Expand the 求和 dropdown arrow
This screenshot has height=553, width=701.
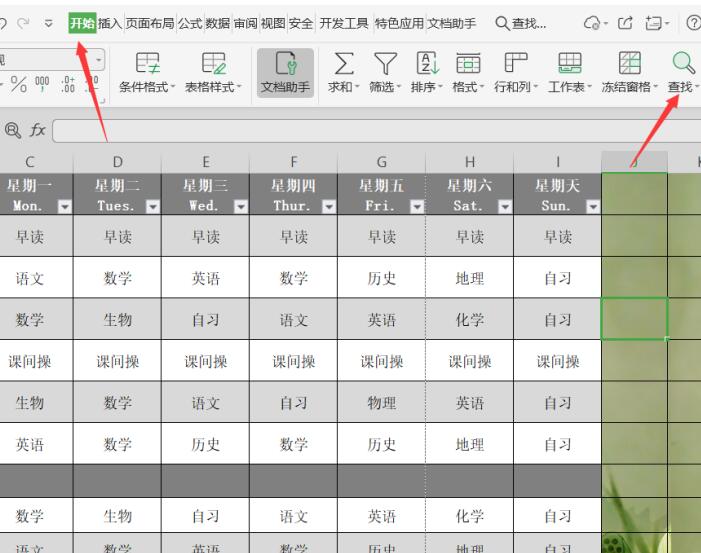(357, 87)
